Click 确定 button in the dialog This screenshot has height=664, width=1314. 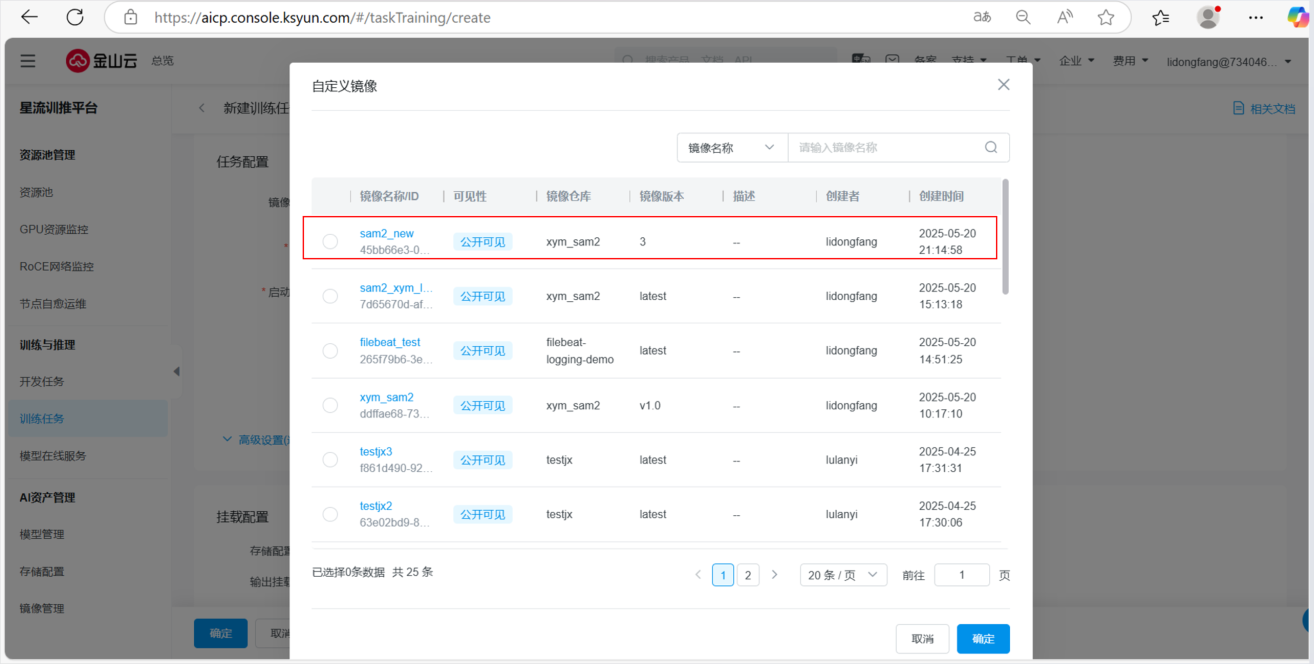coord(982,639)
